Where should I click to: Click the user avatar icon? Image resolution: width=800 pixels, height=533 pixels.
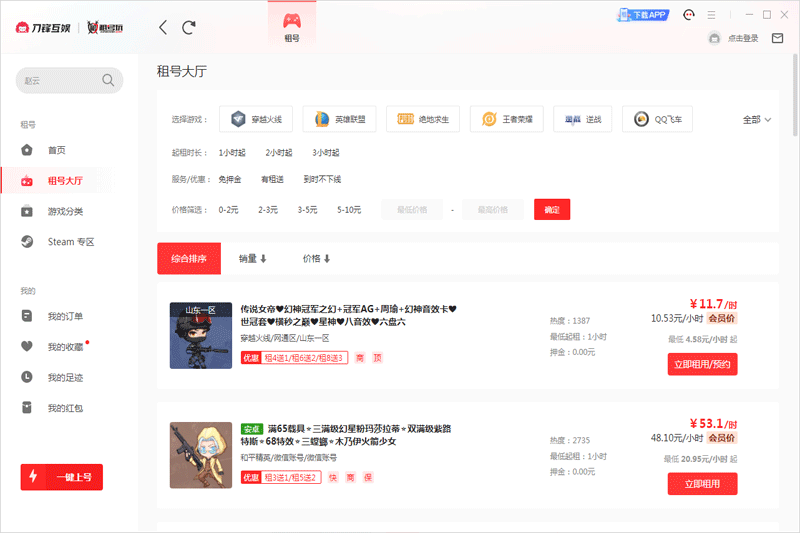(x=714, y=38)
